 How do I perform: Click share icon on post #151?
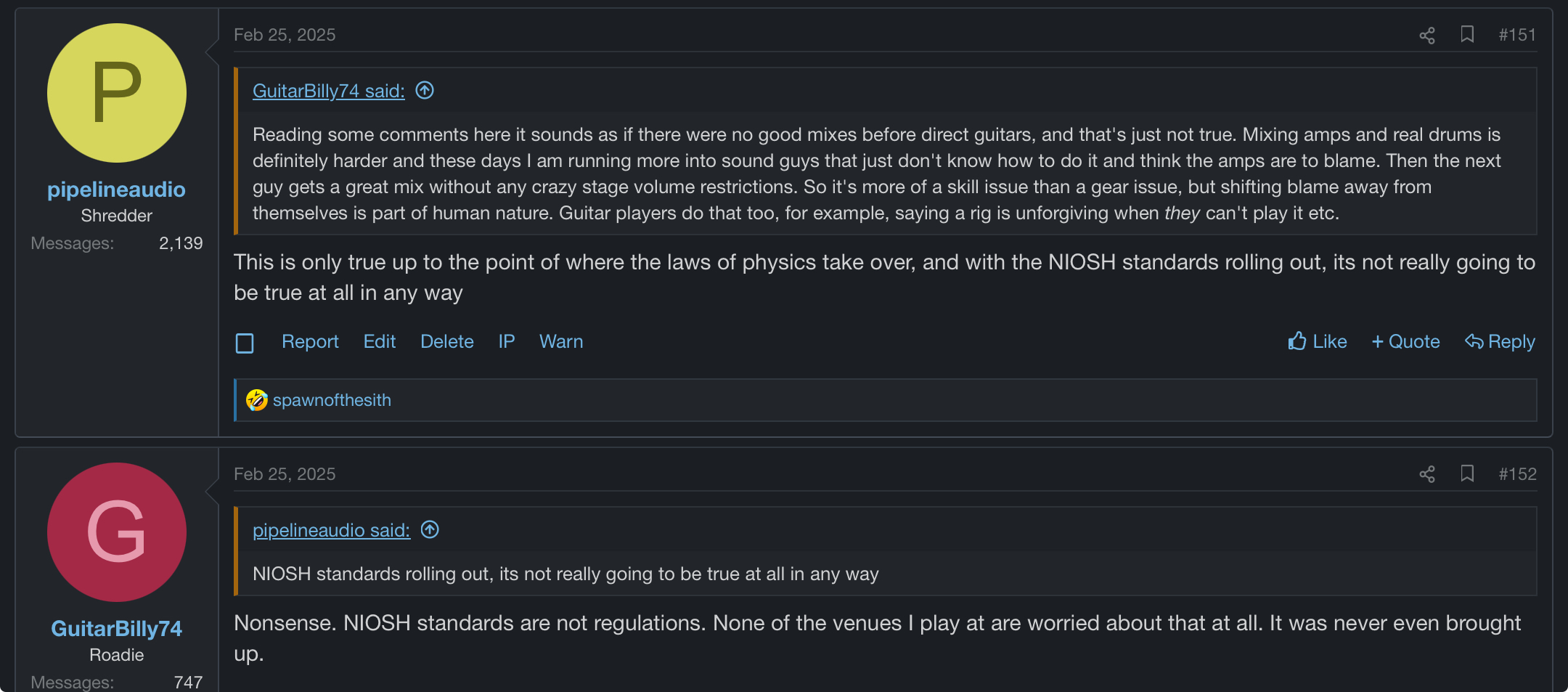click(x=1426, y=36)
